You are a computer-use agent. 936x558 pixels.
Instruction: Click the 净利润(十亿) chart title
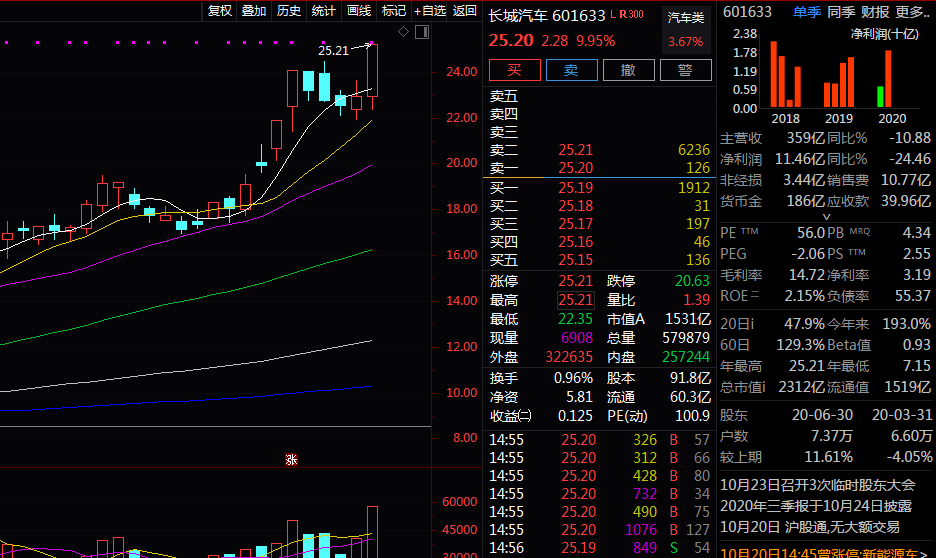click(x=885, y=35)
